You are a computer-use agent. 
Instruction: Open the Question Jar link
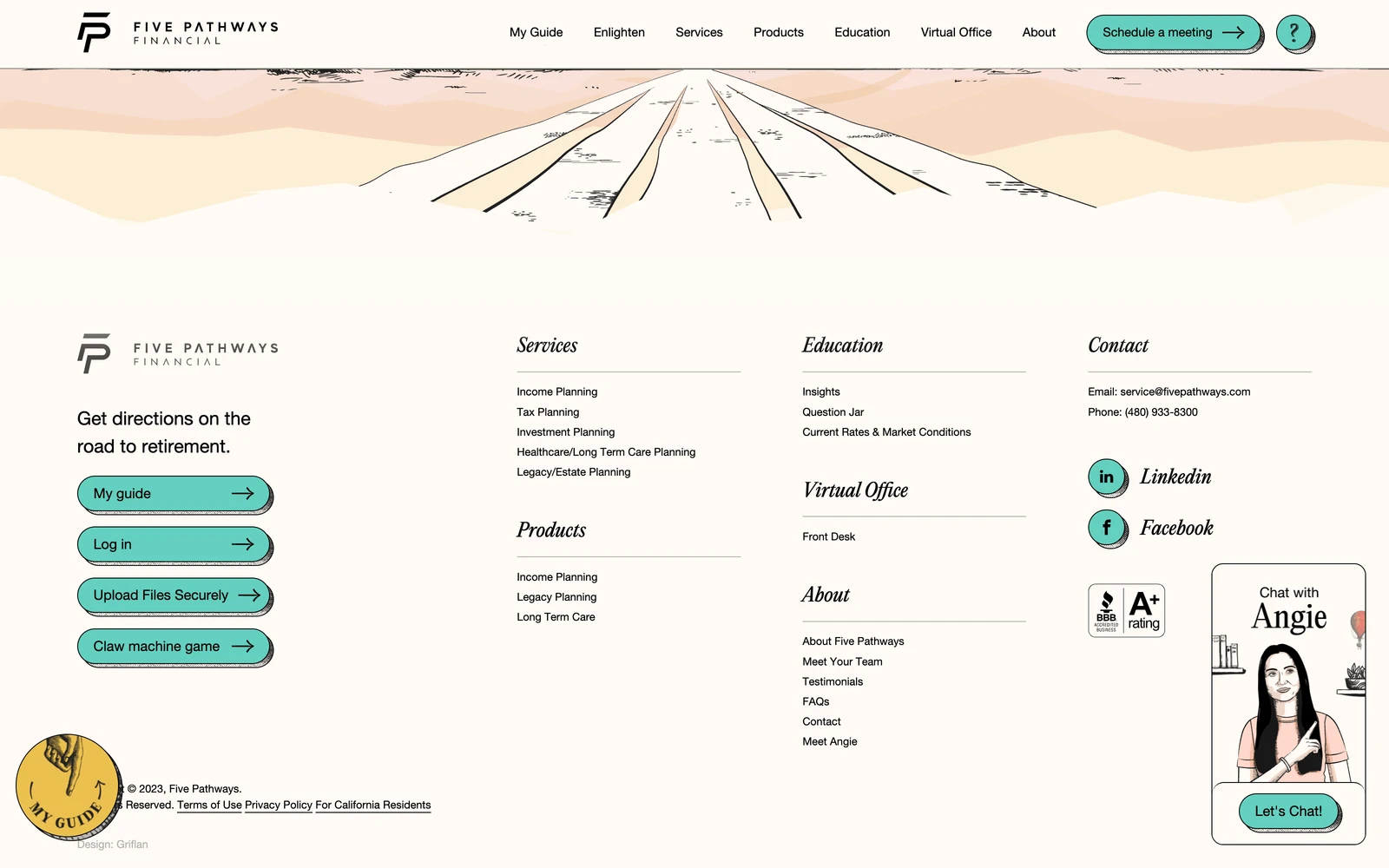pos(833,412)
